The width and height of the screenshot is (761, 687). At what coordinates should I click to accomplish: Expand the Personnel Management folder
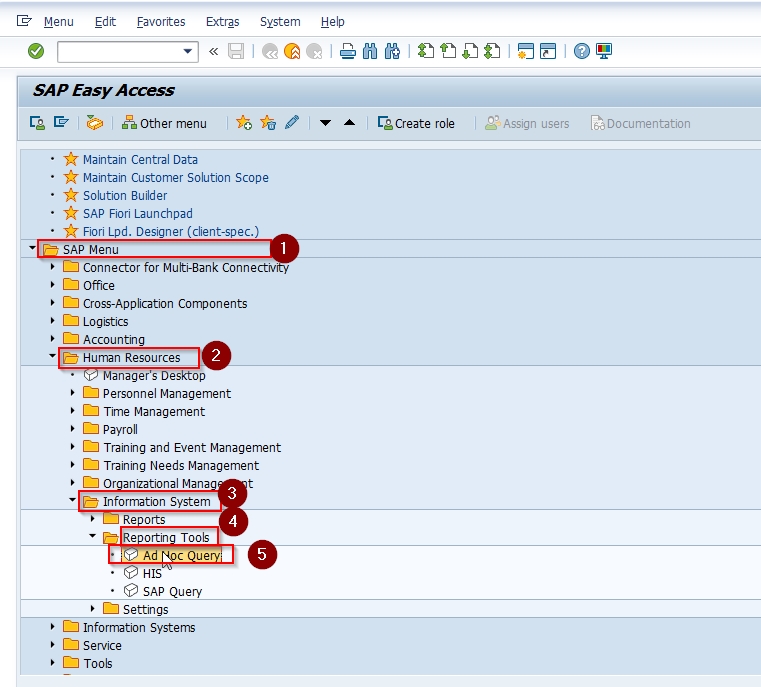click(x=72, y=393)
